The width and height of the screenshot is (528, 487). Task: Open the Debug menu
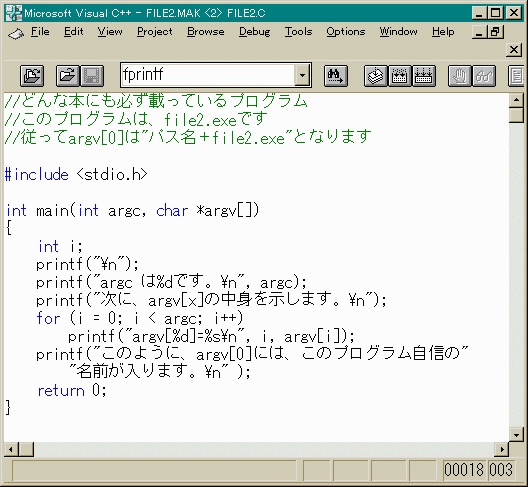[255, 32]
